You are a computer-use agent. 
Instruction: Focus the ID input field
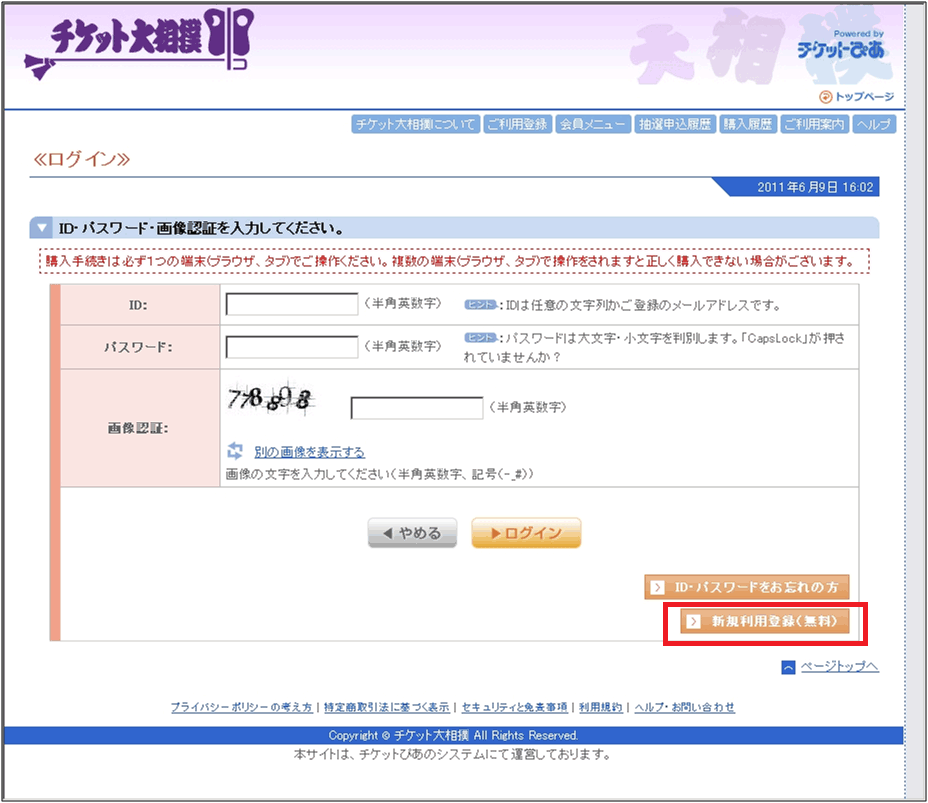[x=291, y=304]
